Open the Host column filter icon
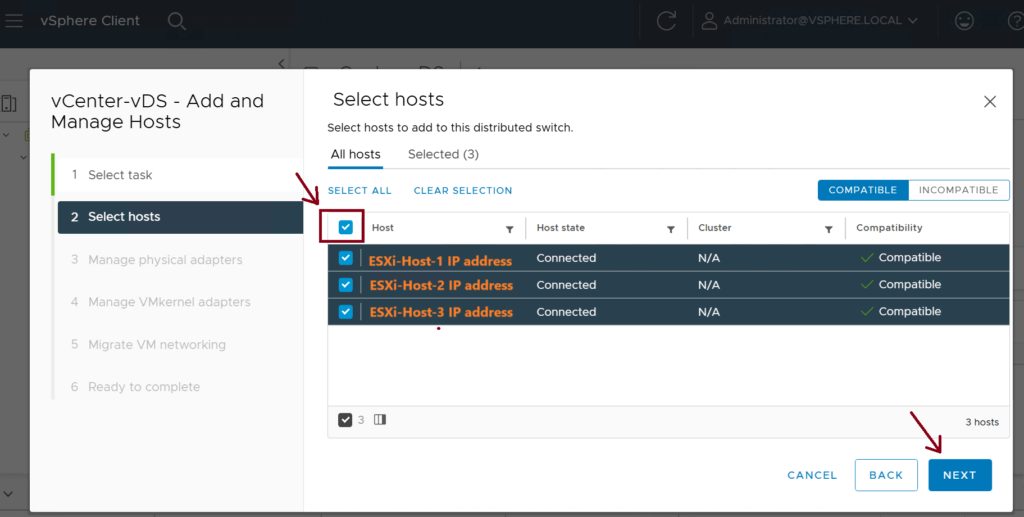 (x=509, y=229)
